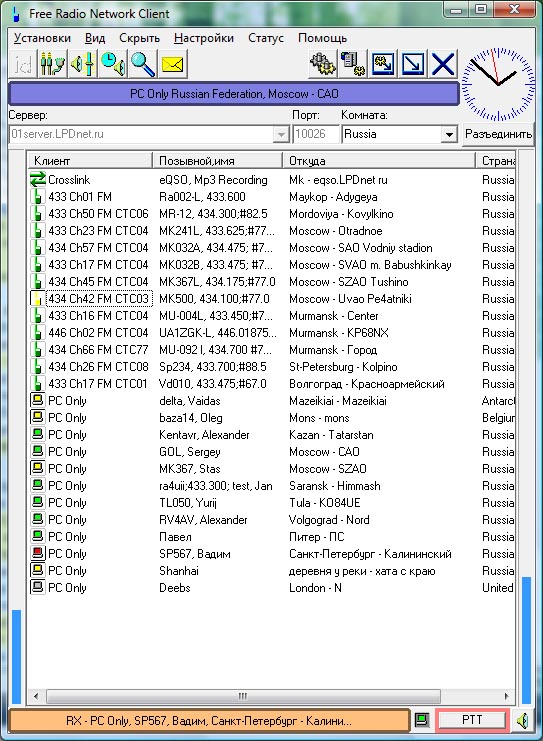Screen dimensions: 543x741
Task: Open the equalizer and microphone settings icon
Action: pyautogui.click(x=52, y=63)
